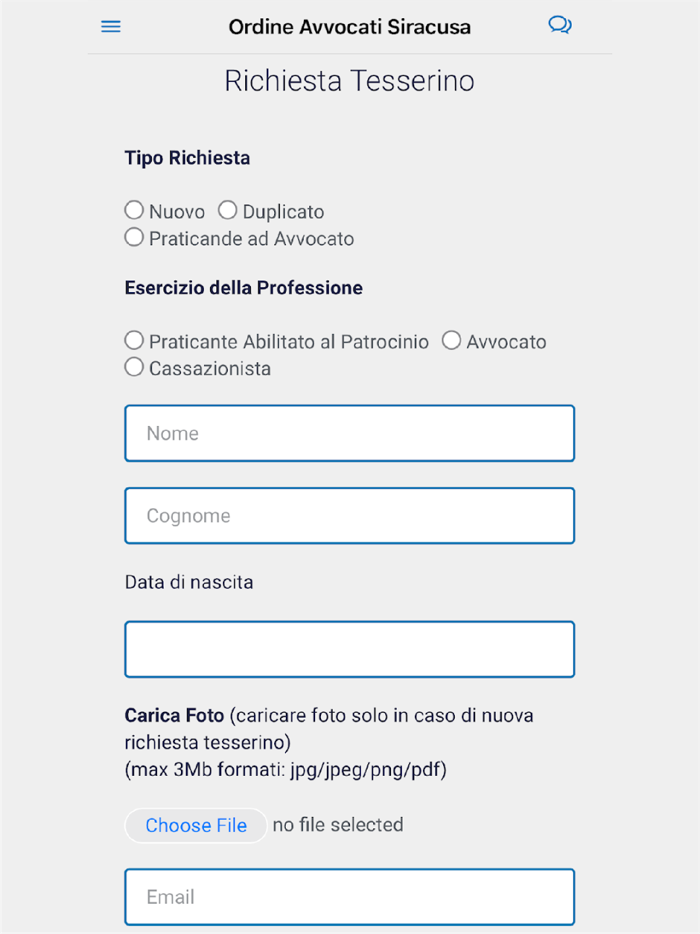Open the hamburger navigation menu
This screenshot has height=934, width=700.
(x=110, y=26)
